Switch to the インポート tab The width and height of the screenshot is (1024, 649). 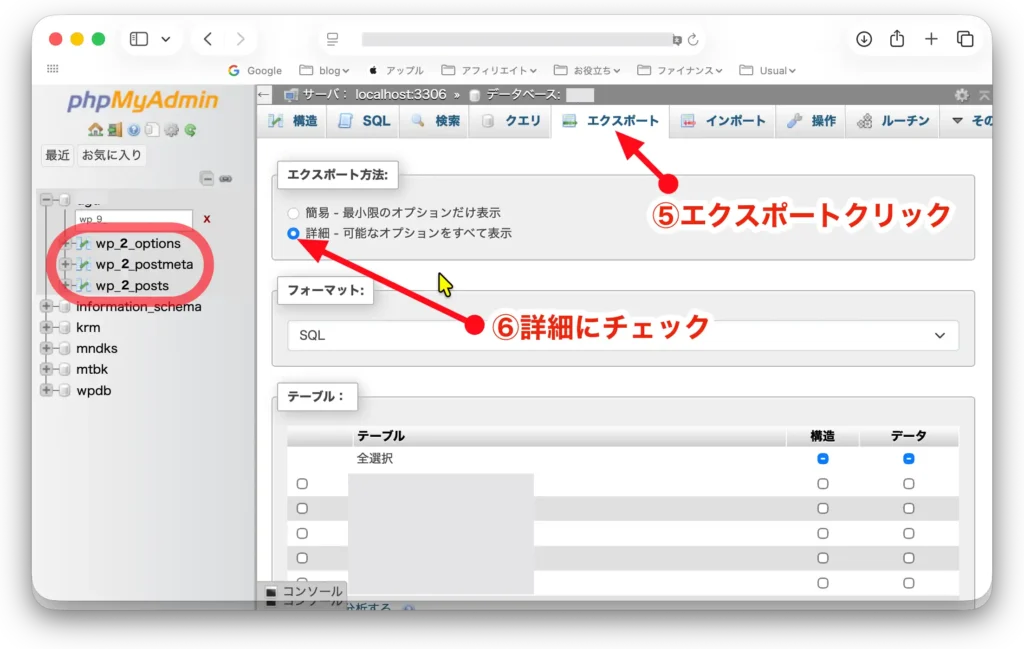coord(723,121)
